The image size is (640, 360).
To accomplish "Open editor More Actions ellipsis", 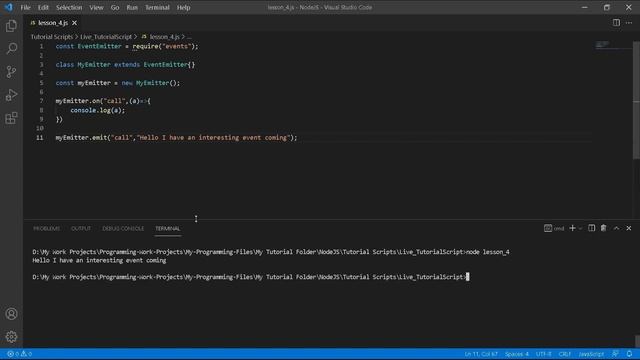I will point(629,23).
